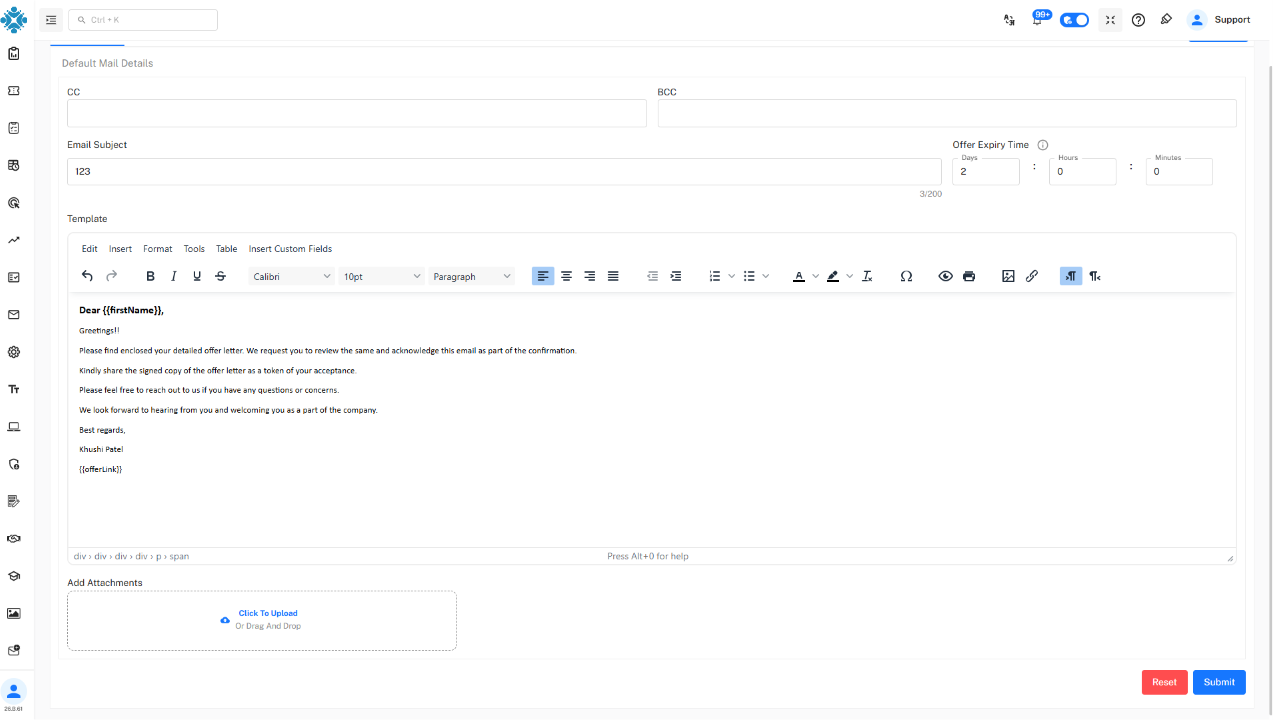Select right text alignment
This screenshot has height=720, width=1273.
tap(590, 276)
